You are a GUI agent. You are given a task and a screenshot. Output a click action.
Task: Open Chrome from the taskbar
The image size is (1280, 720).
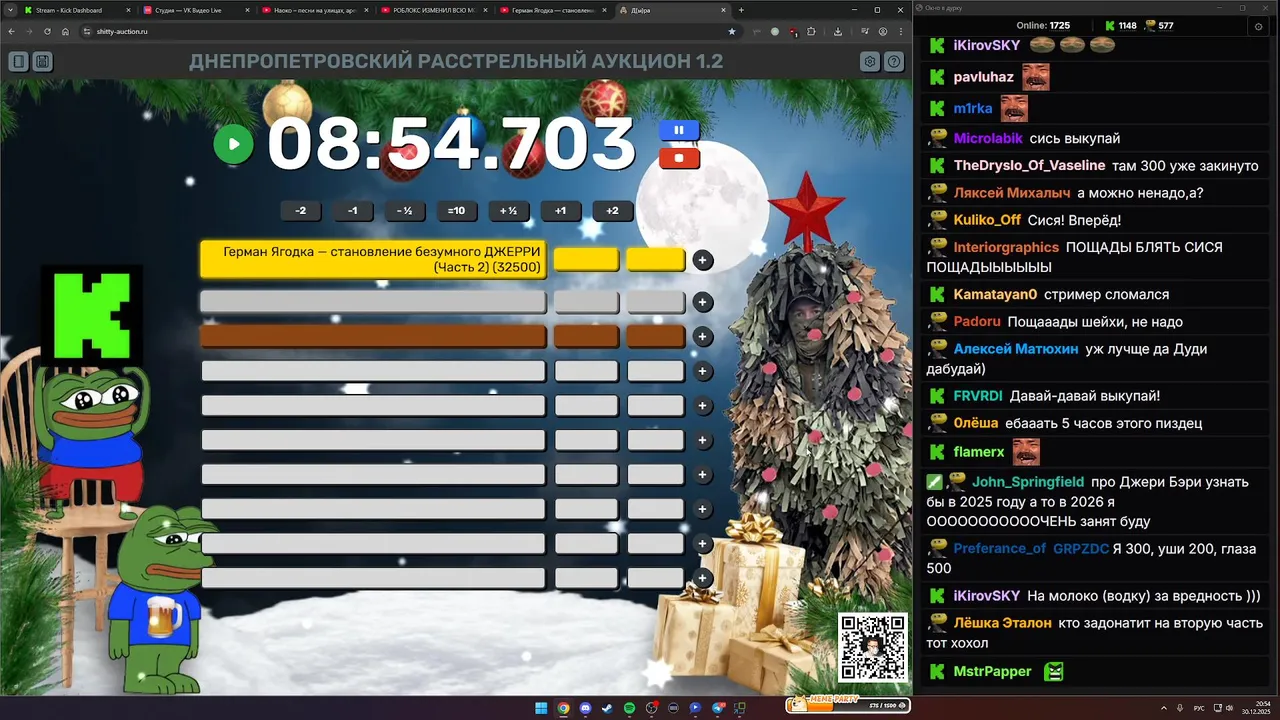(563, 708)
